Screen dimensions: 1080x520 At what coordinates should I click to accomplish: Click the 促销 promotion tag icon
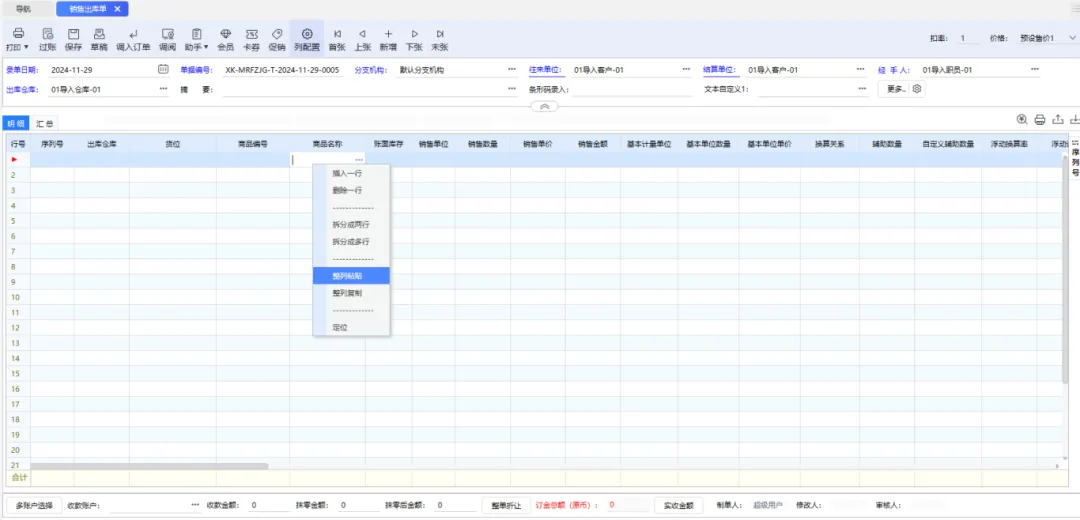point(277,40)
